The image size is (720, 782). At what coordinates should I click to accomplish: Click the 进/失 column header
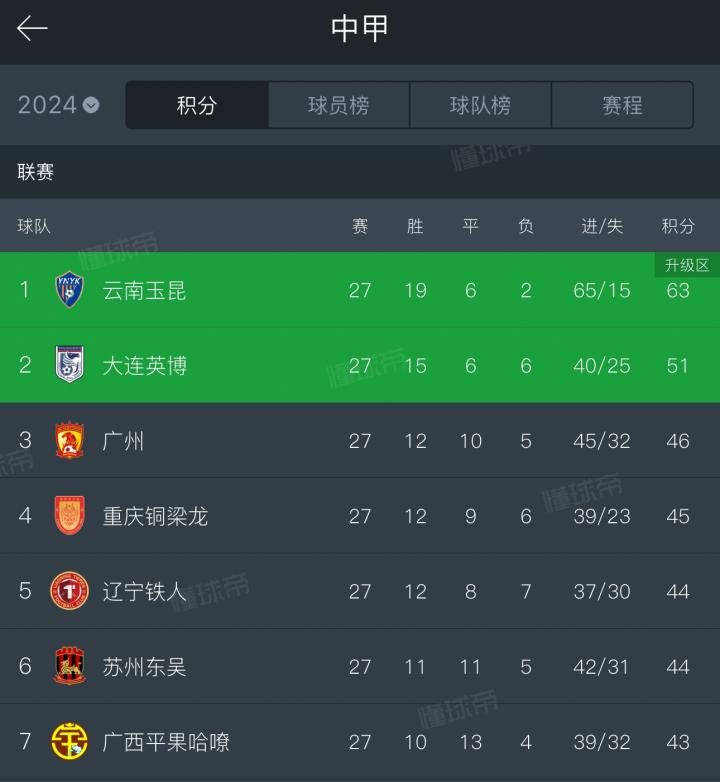(x=602, y=226)
